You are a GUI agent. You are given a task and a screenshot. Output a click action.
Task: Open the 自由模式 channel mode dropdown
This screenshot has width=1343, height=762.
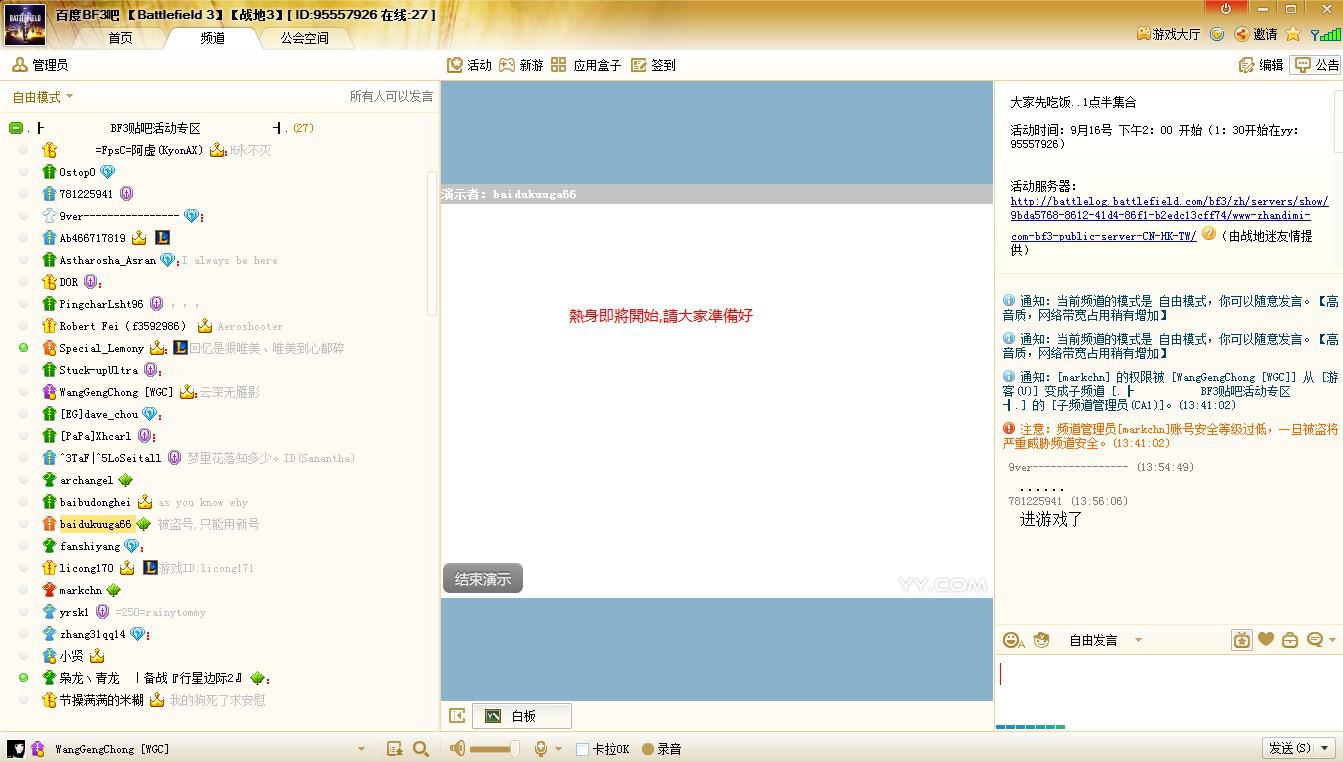pos(42,97)
